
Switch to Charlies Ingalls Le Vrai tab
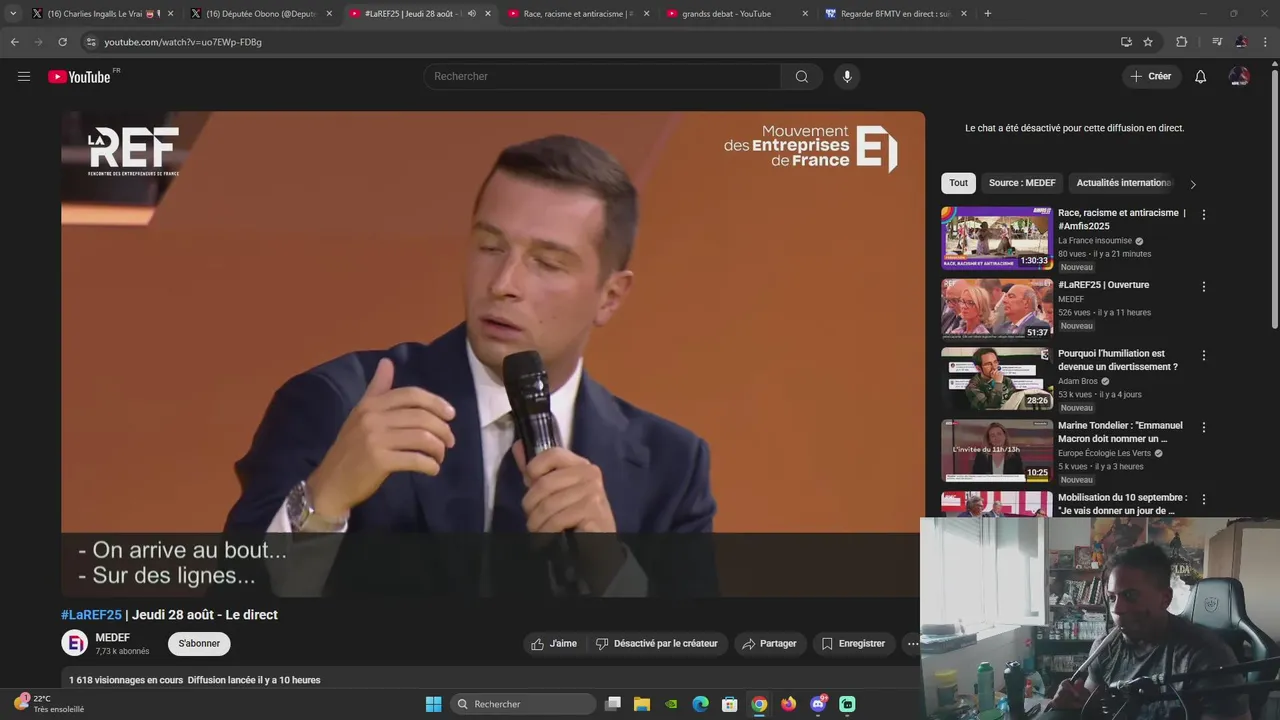[100, 14]
